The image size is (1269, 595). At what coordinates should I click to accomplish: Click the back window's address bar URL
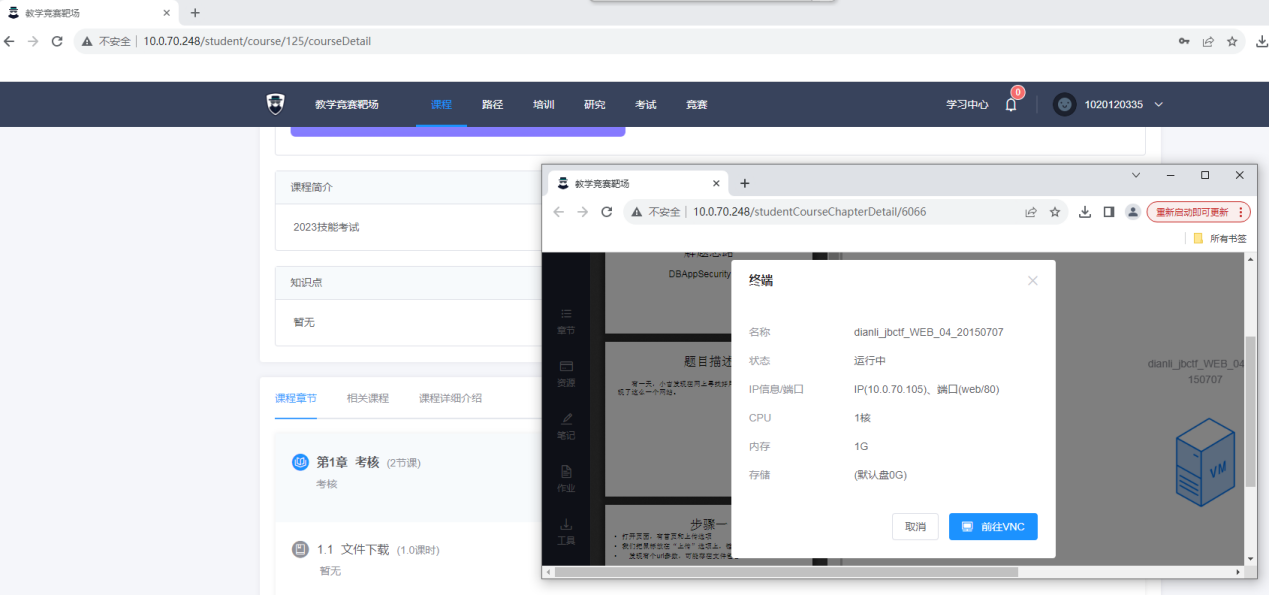(257, 41)
